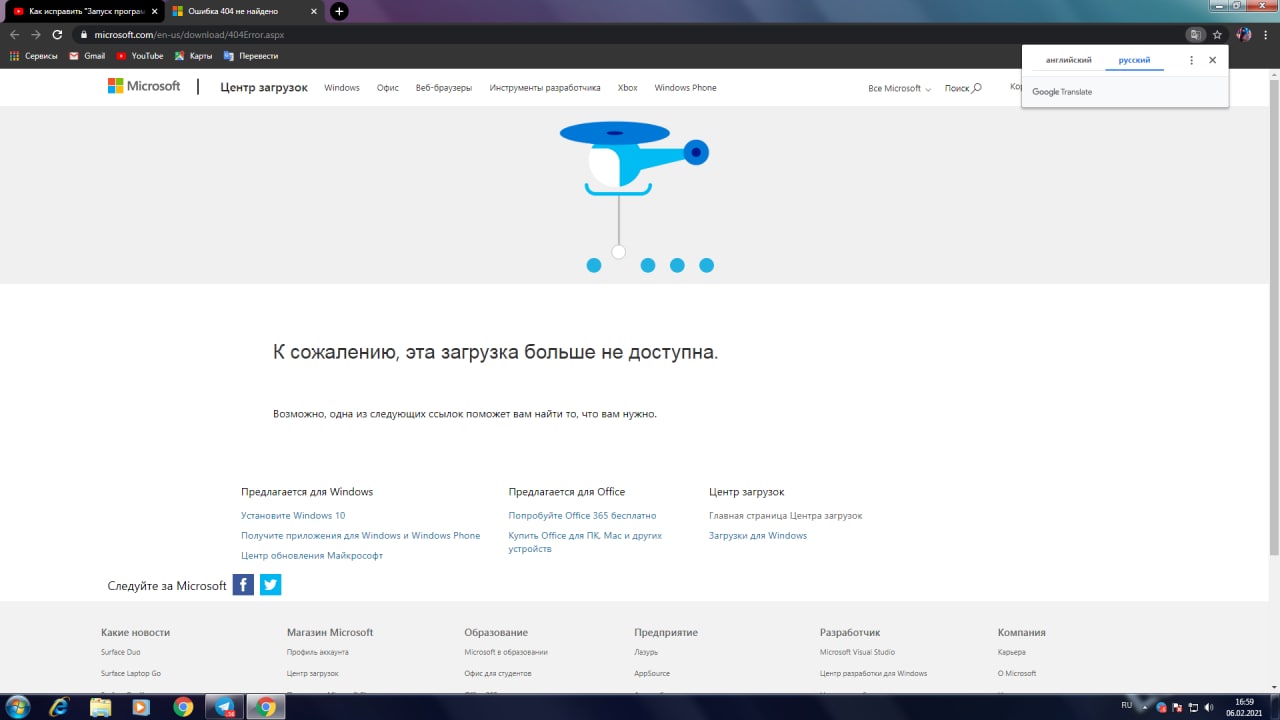Open Microsoft Visual Studio footer link
The image size is (1280, 720).
[857, 652]
